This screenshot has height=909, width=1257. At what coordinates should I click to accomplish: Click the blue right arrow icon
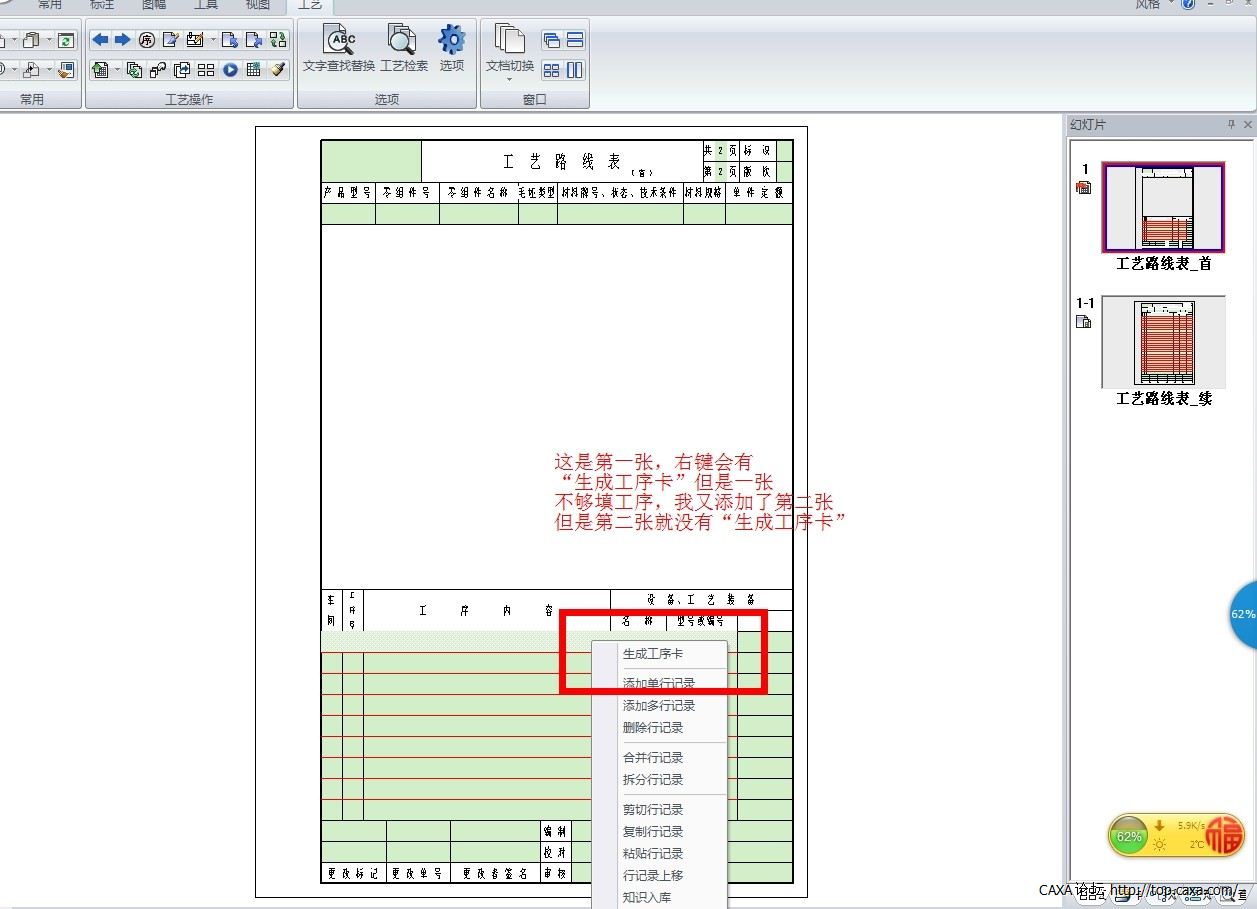tap(122, 40)
